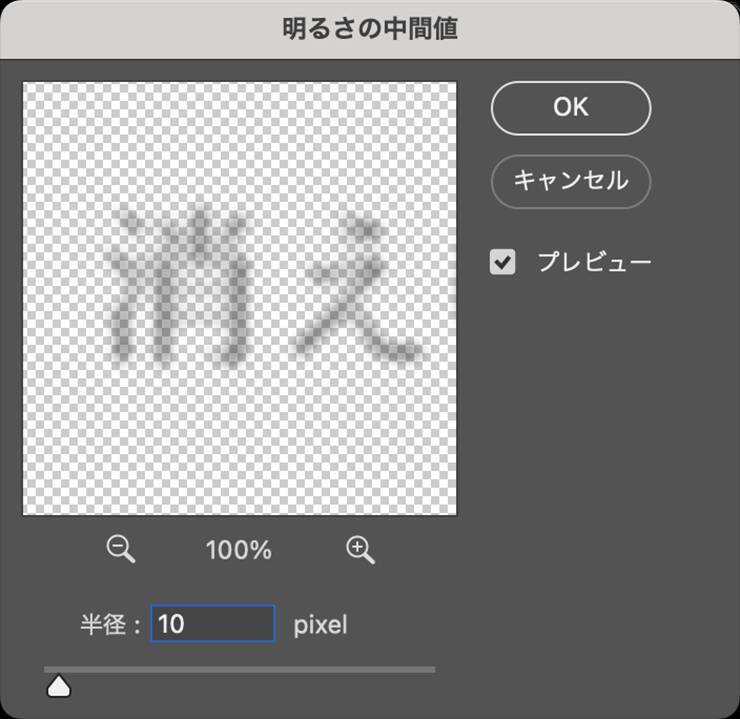Click the 明るさの中間値 dialog title bar
The image size is (740, 719).
[370, 29]
